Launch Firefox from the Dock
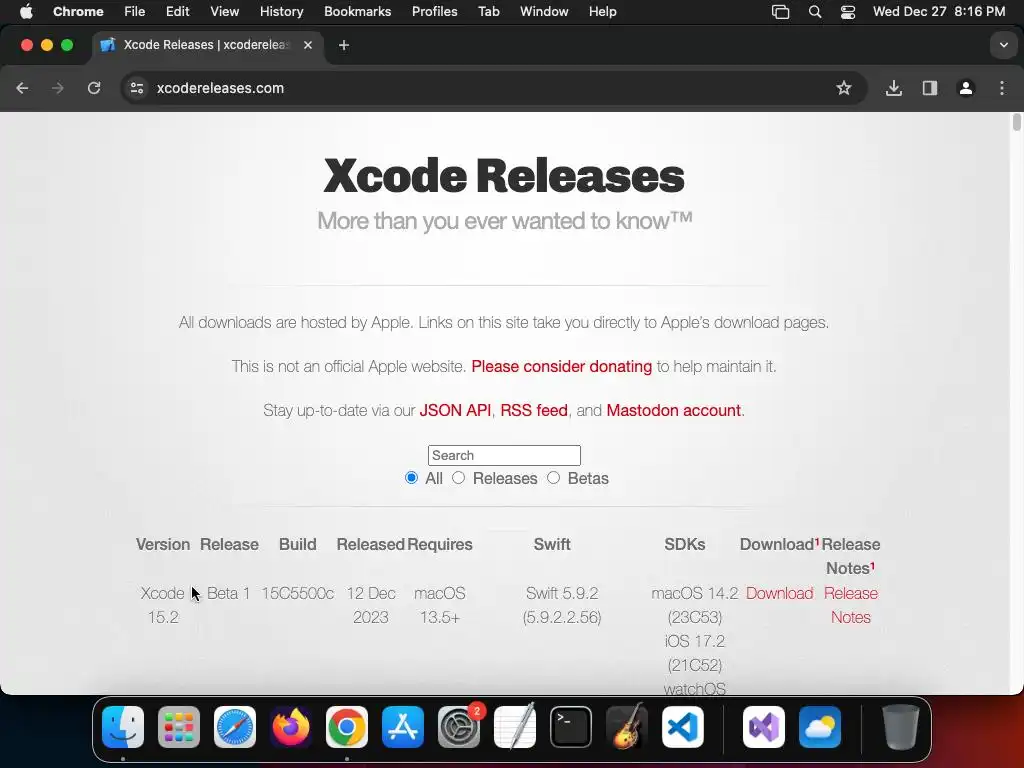 pos(291,727)
